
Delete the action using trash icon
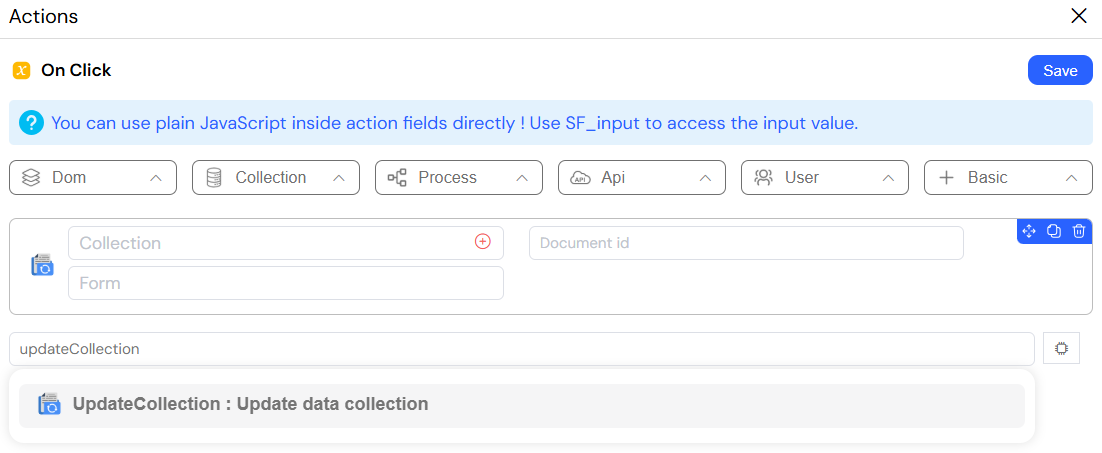[1079, 231]
